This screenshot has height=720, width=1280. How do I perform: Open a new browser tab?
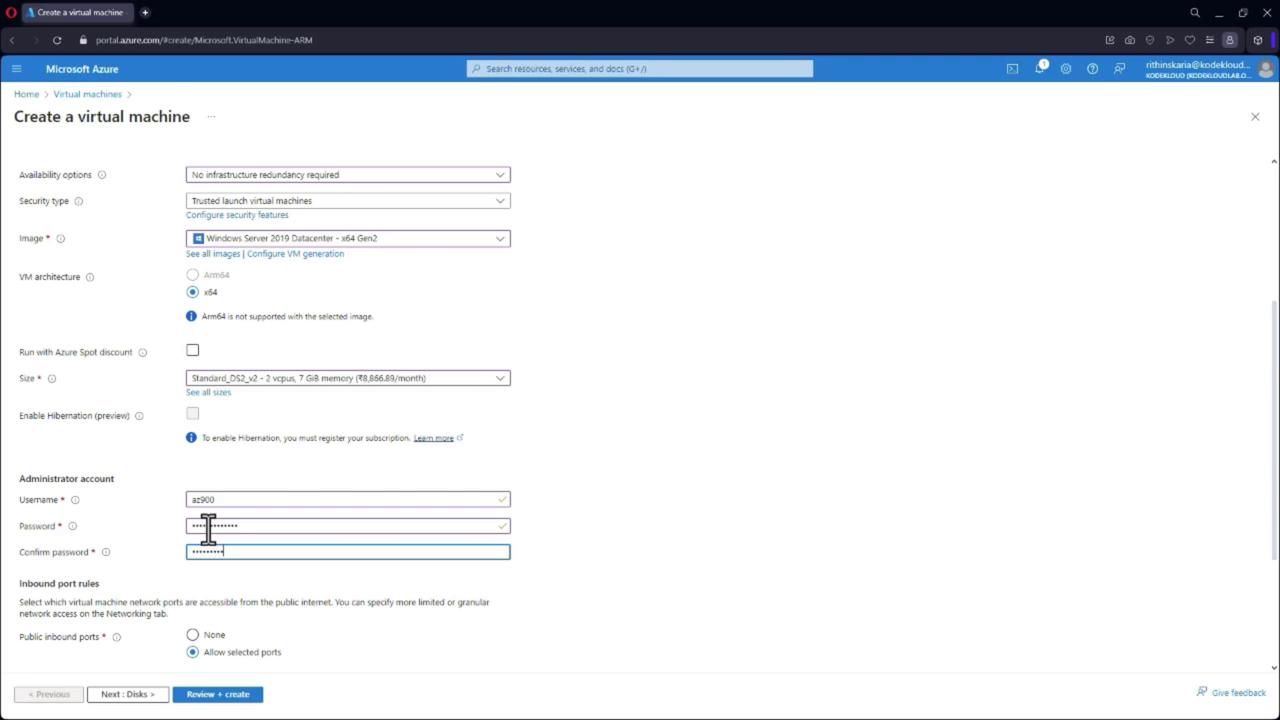(x=145, y=13)
